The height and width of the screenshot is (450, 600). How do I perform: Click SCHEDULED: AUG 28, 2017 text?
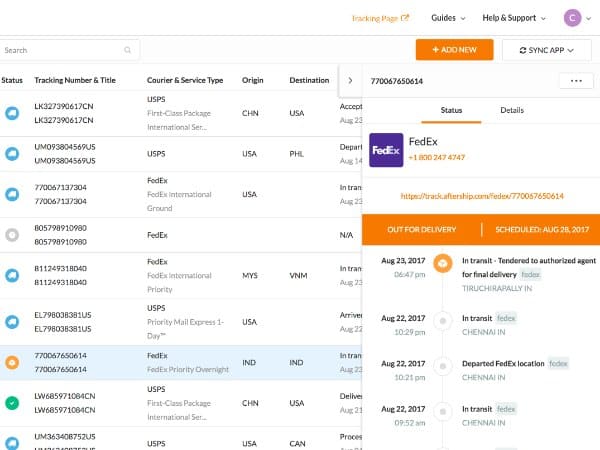coord(542,229)
